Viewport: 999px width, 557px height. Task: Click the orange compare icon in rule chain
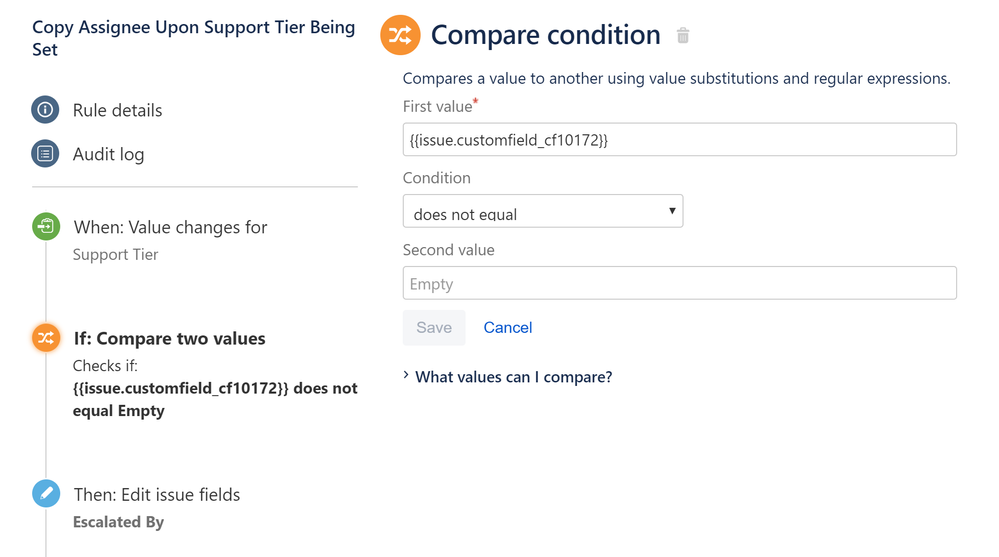[x=46, y=338]
